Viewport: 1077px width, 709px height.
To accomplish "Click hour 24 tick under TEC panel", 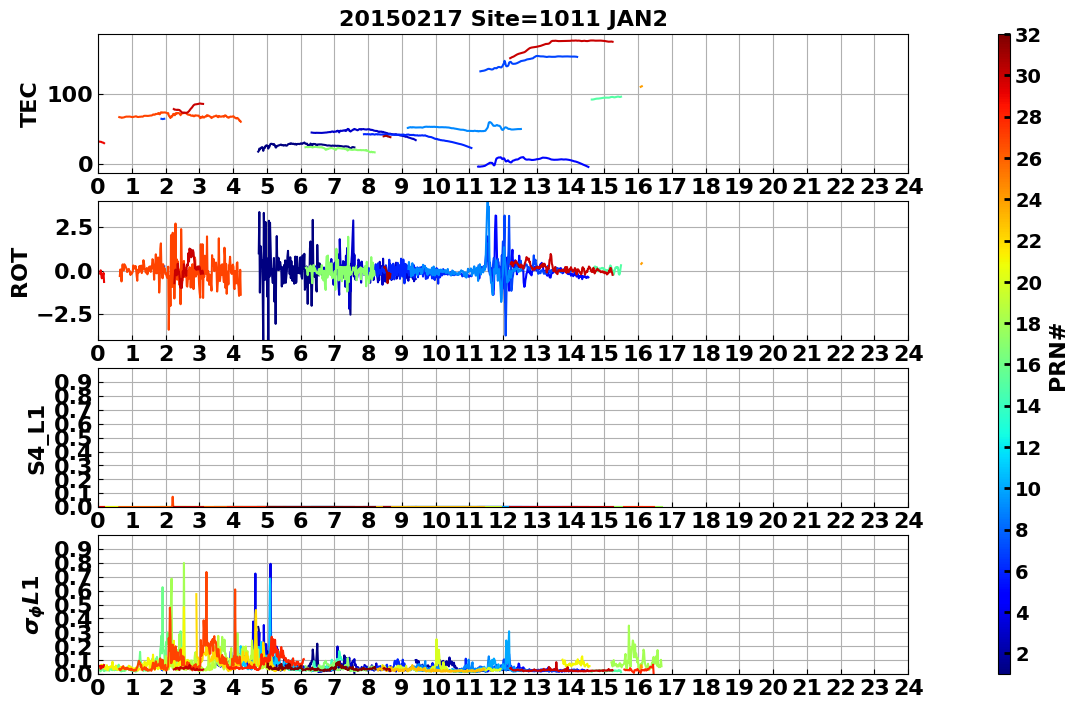I will [909, 186].
